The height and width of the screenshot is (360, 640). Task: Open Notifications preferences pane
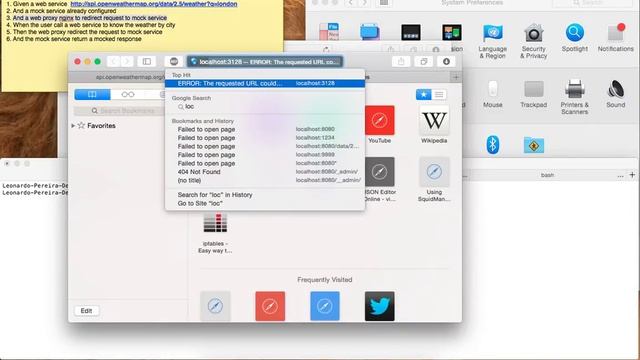coord(616,38)
